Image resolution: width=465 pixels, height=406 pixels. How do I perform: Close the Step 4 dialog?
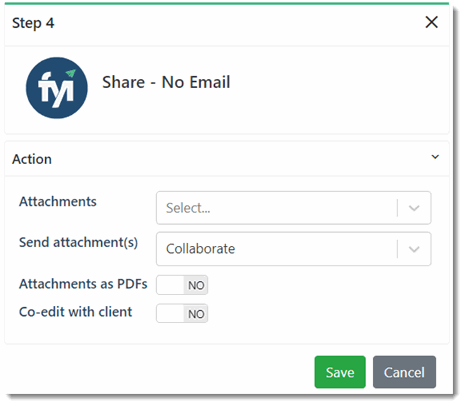[431, 22]
